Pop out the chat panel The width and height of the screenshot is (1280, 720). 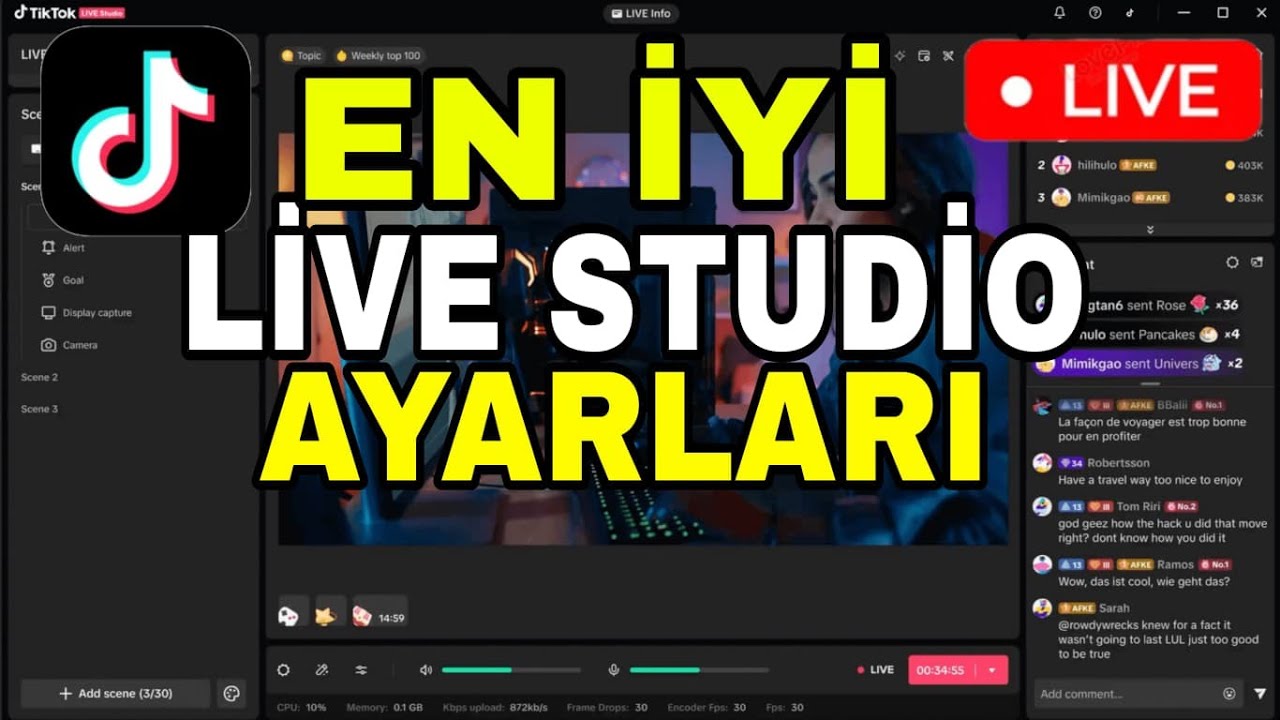click(x=1259, y=262)
